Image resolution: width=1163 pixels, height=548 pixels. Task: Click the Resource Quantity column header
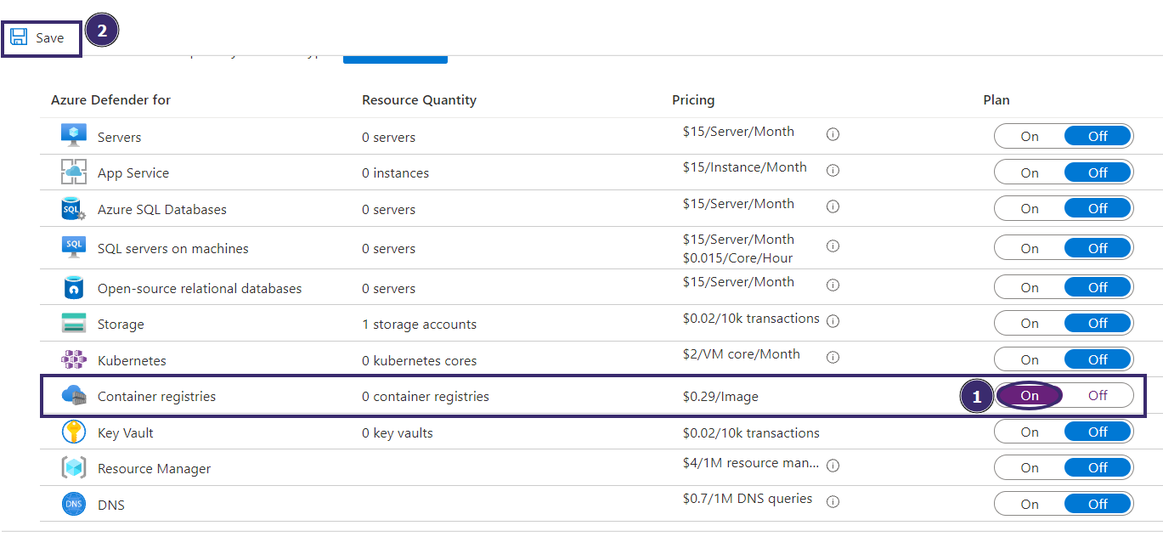(x=419, y=100)
